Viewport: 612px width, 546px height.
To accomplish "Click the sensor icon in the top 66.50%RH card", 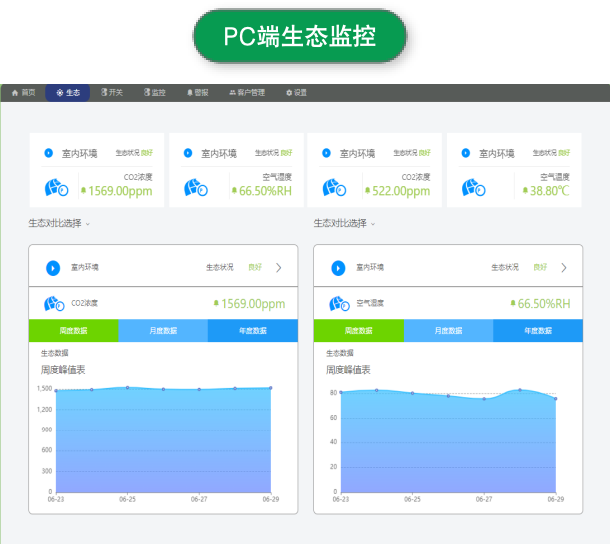I will 196,188.
